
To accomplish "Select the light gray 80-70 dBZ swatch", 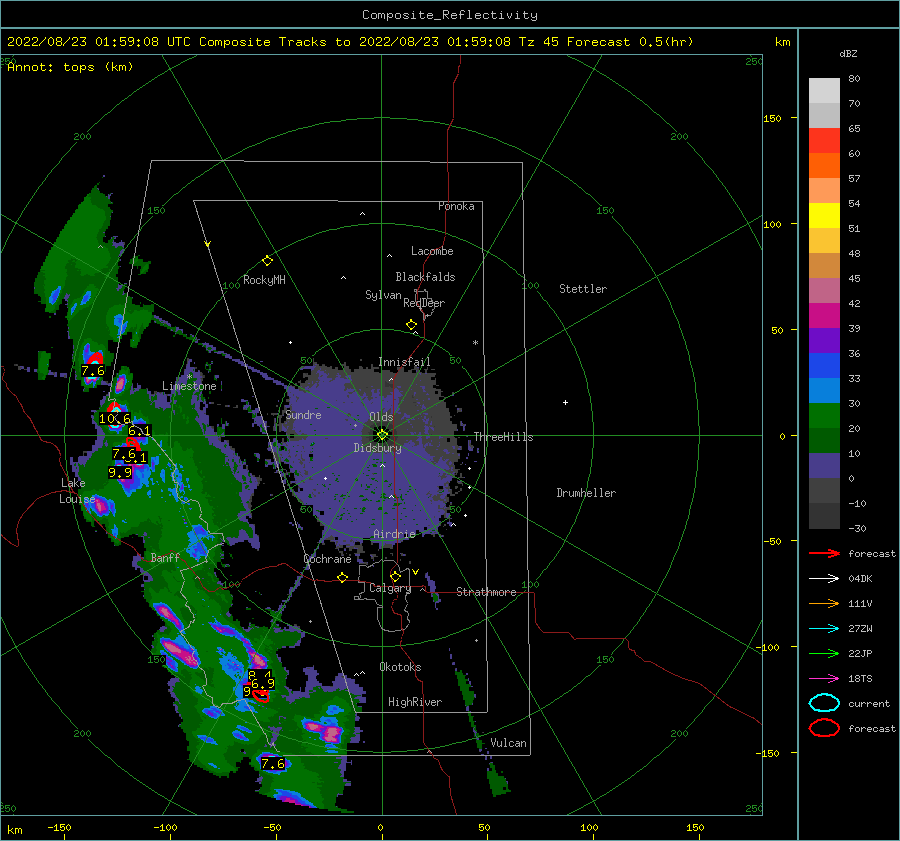I will (x=824, y=91).
